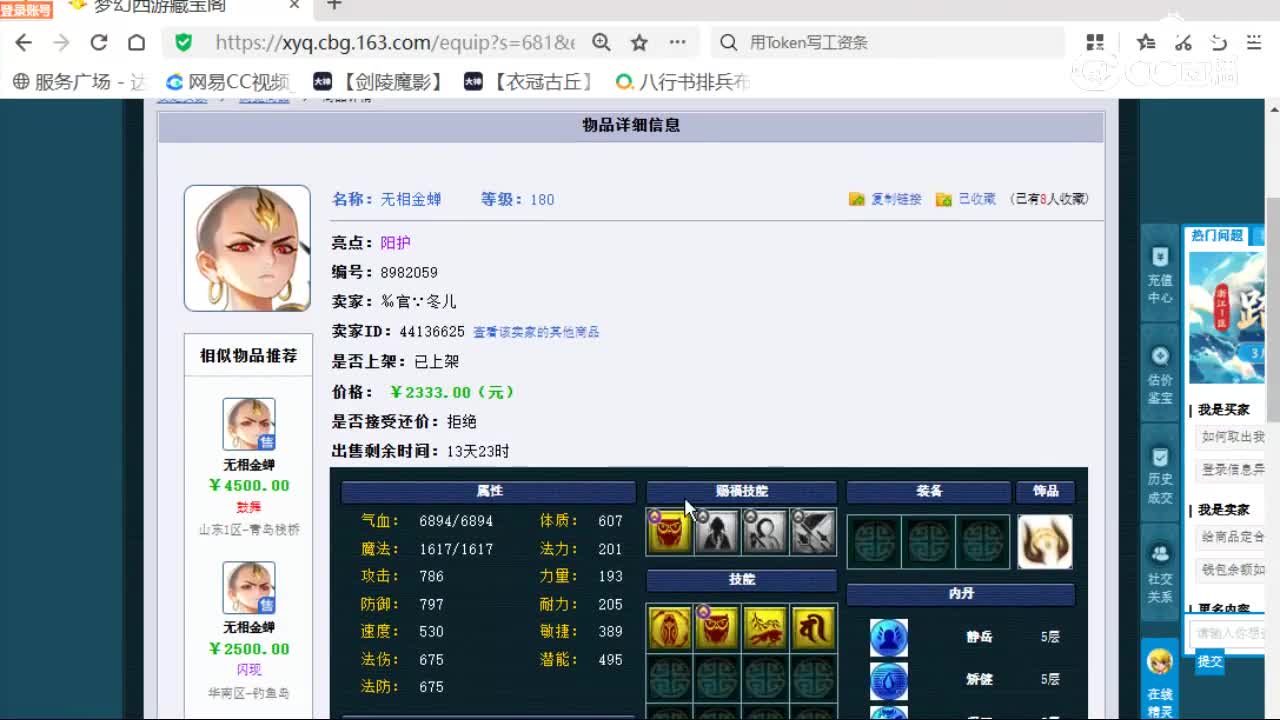Open similar item priced ￥2500.00
The width and height of the screenshot is (1280, 720).
tap(249, 649)
